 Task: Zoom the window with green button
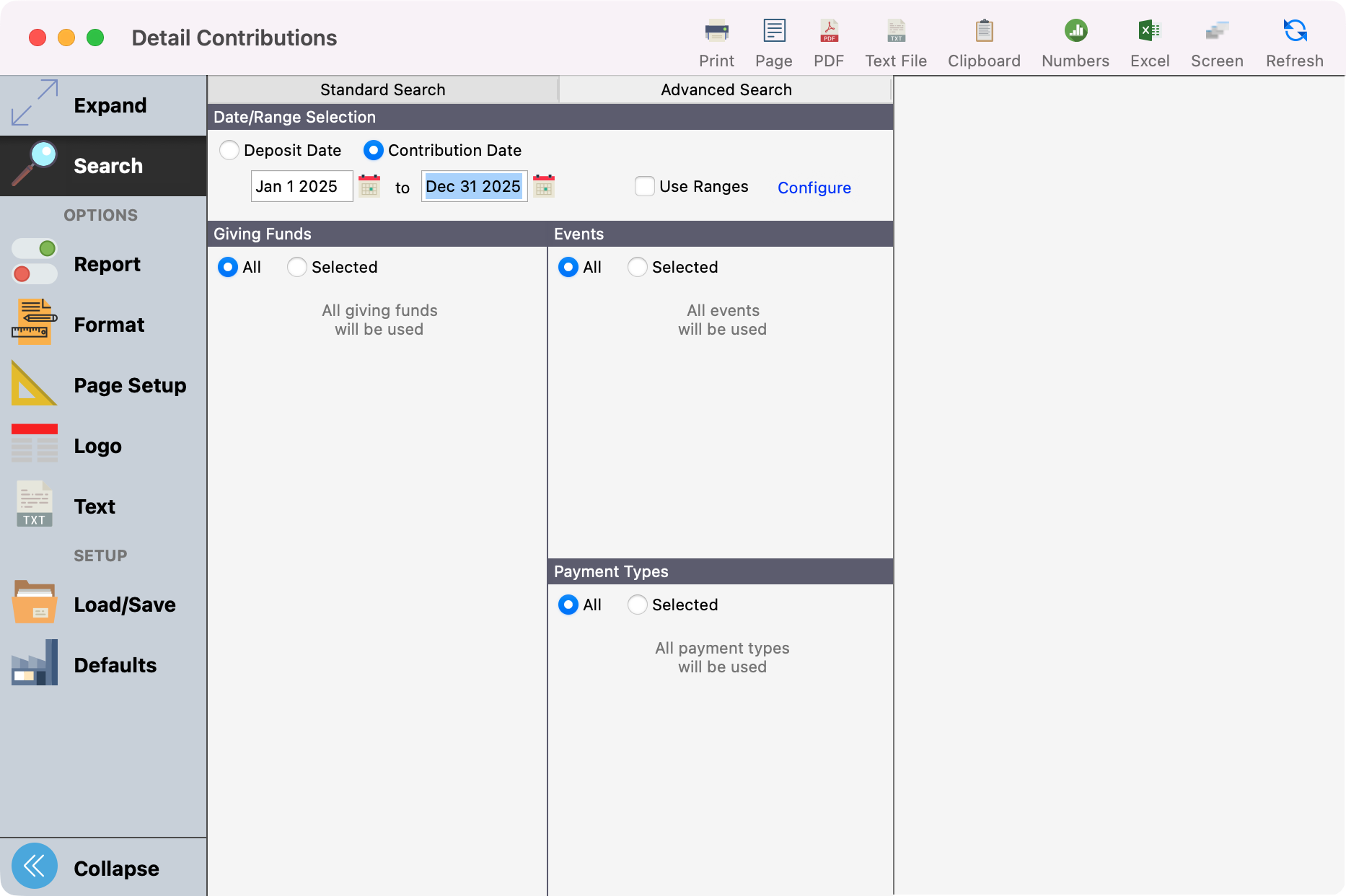click(95, 38)
